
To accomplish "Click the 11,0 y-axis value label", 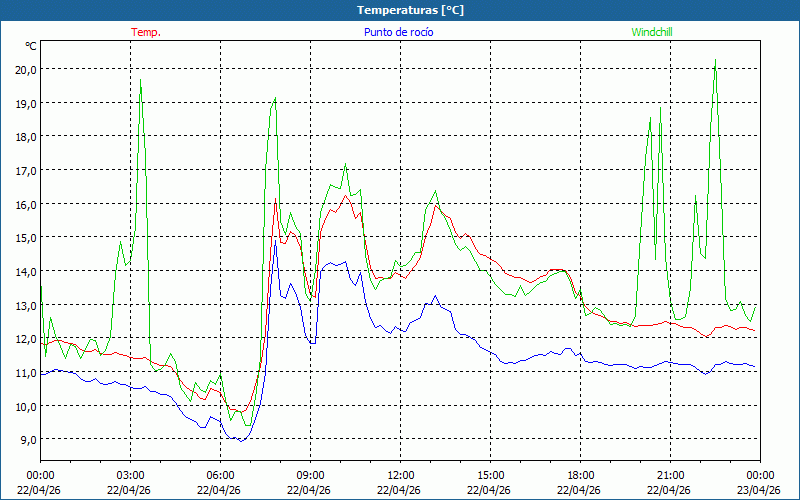I will pos(25,372).
